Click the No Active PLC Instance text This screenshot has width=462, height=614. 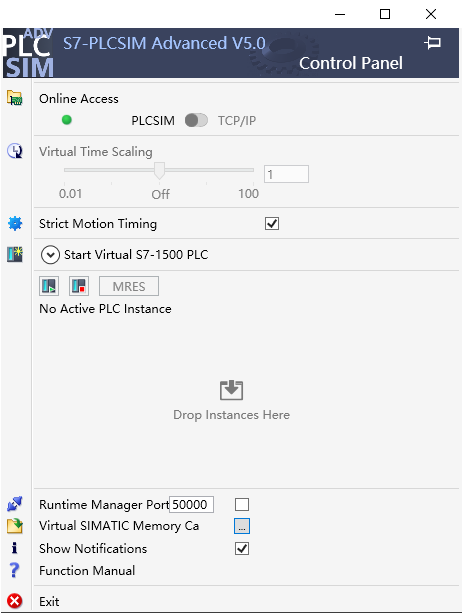105,309
